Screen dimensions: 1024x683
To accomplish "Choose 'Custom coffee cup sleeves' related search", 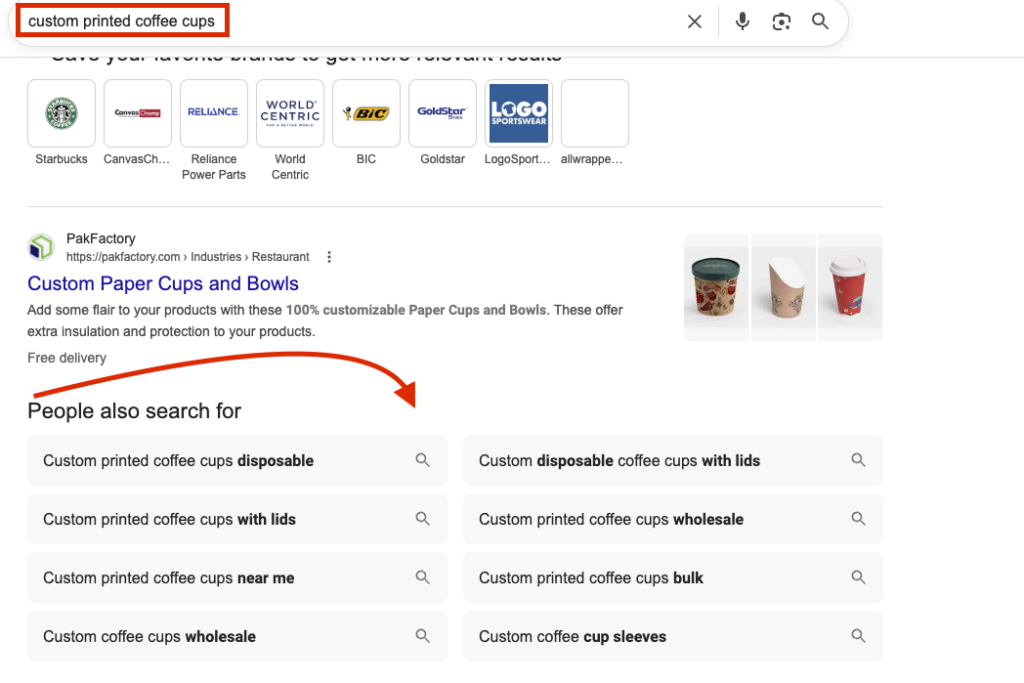I will click(673, 637).
